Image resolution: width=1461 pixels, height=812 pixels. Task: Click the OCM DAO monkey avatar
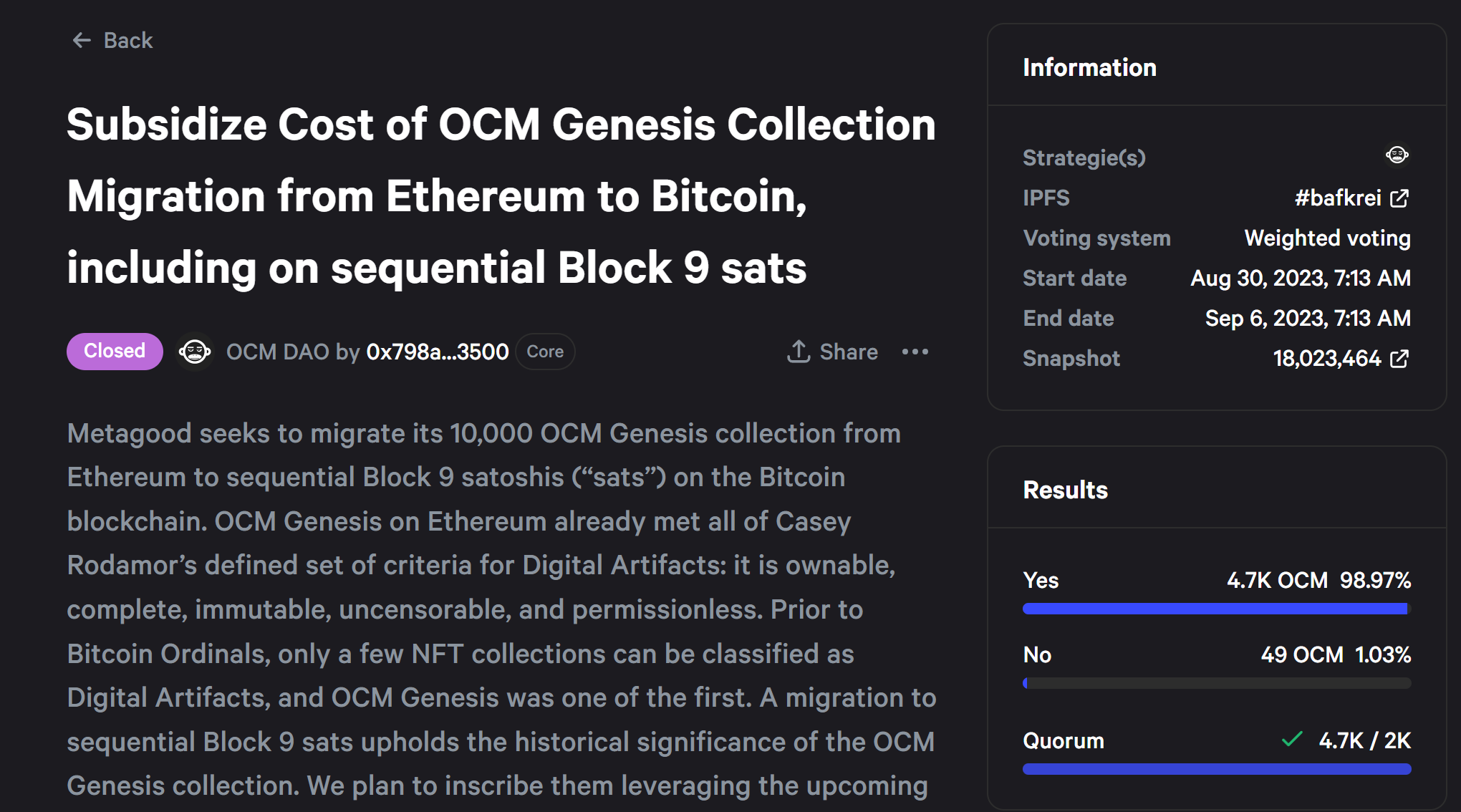[195, 352]
